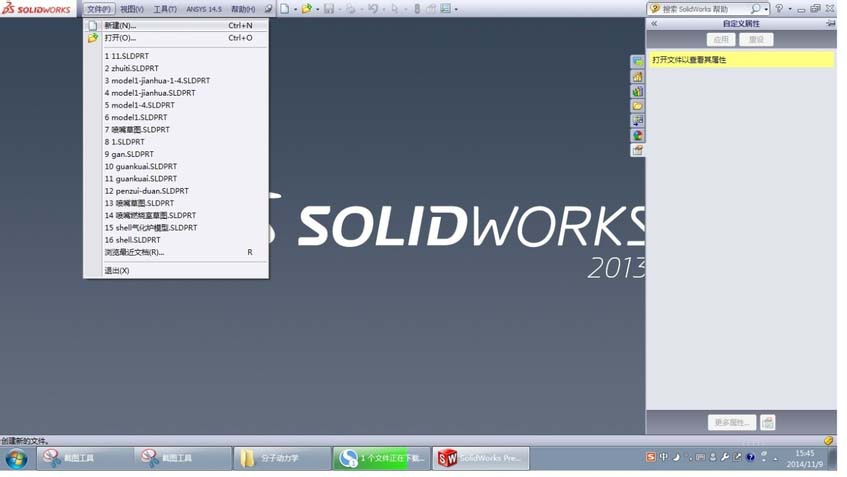Open recent file 11 guankuai.SLDPRT
The width and height of the screenshot is (847, 477).
click(x=176, y=179)
